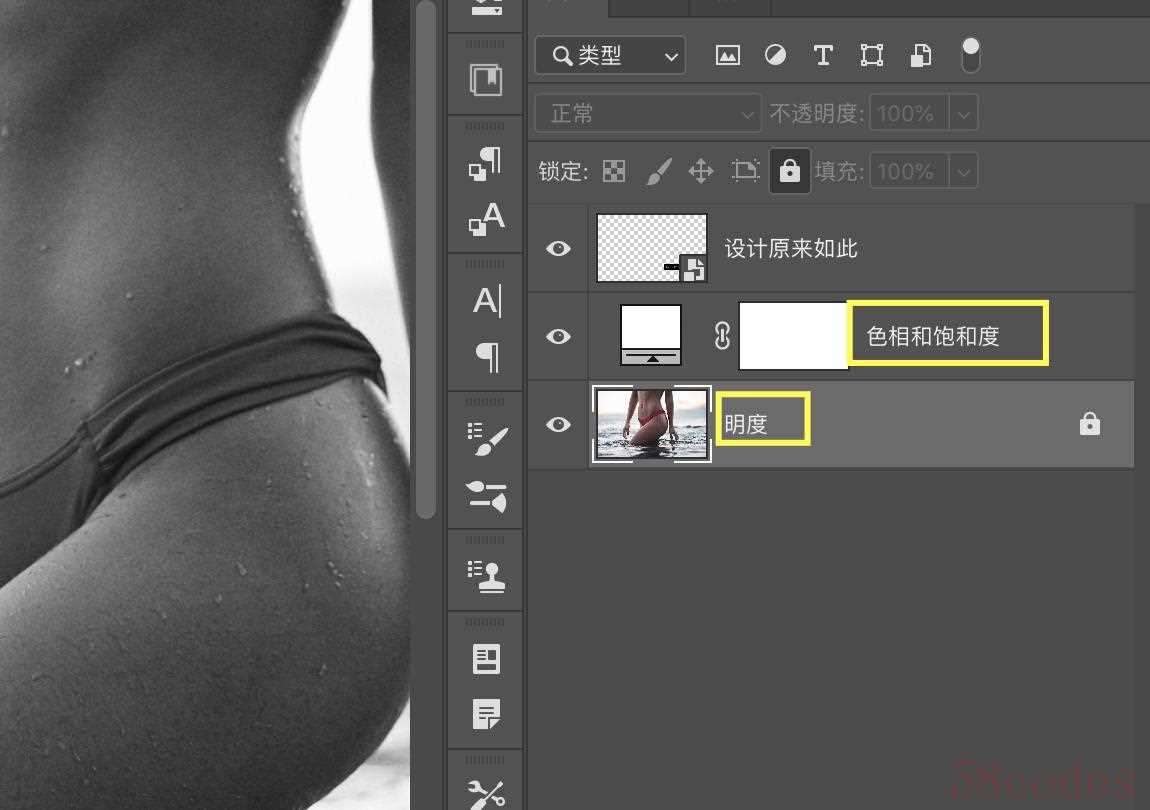Open the 不透明度 opacity slider arrow

pos(964,114)
